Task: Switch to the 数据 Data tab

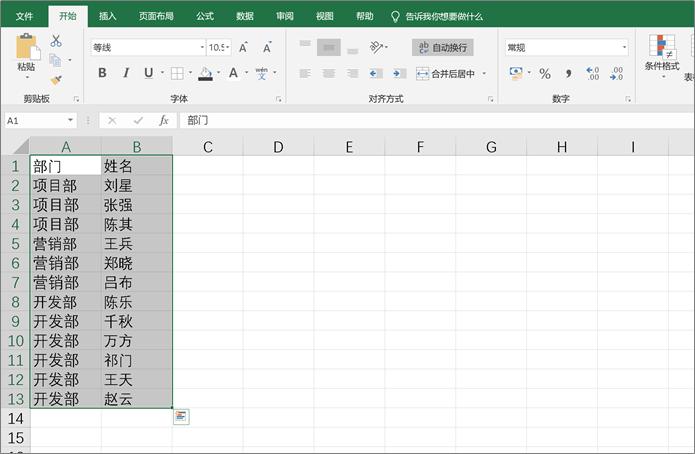Action: pyautogui.click(x=245, y=16)
